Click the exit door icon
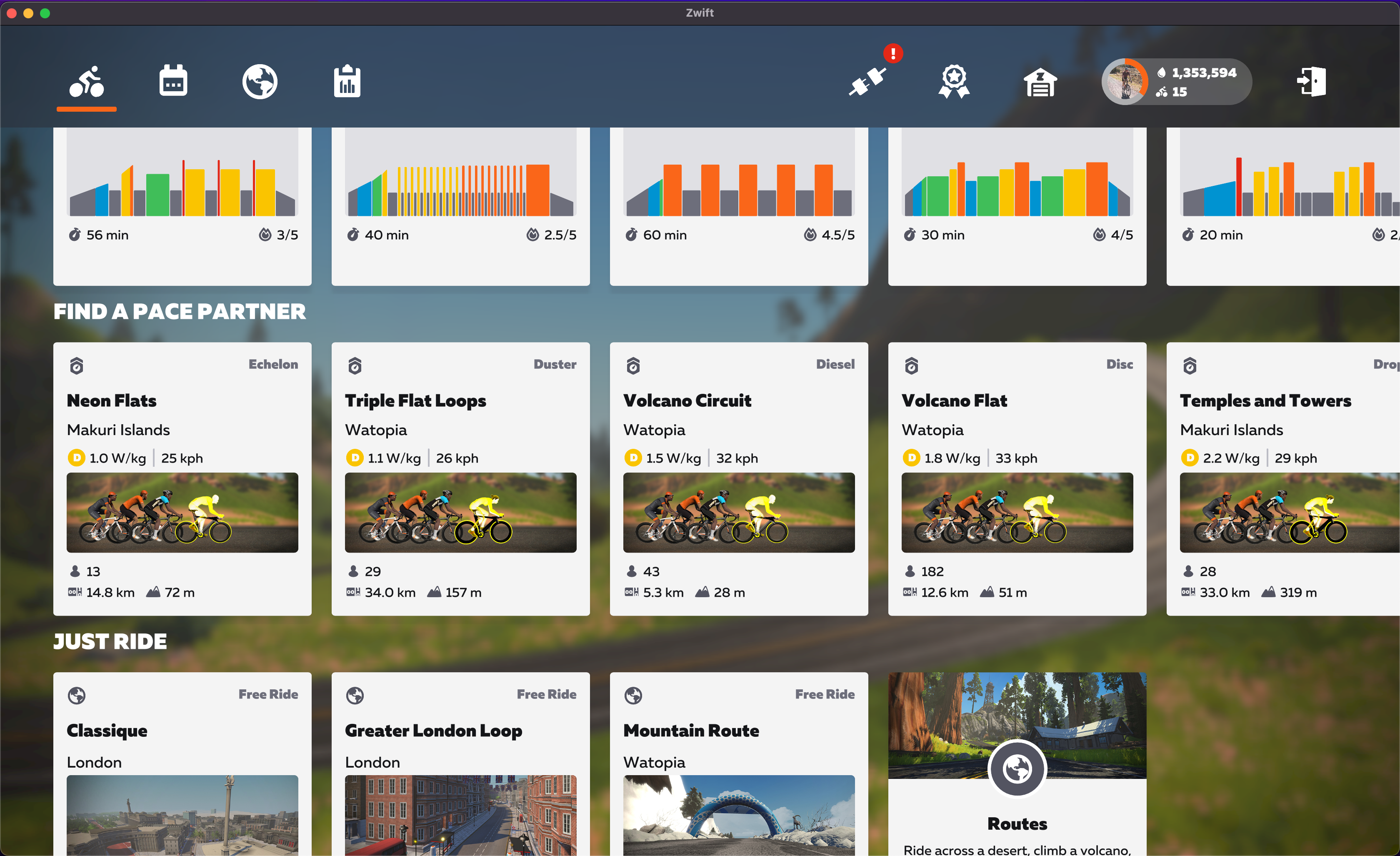This screenshot has width=1400, height=856. click(1311, 82)
